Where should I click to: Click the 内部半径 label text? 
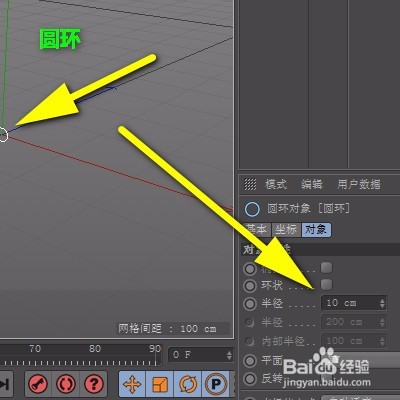[283, 341]
